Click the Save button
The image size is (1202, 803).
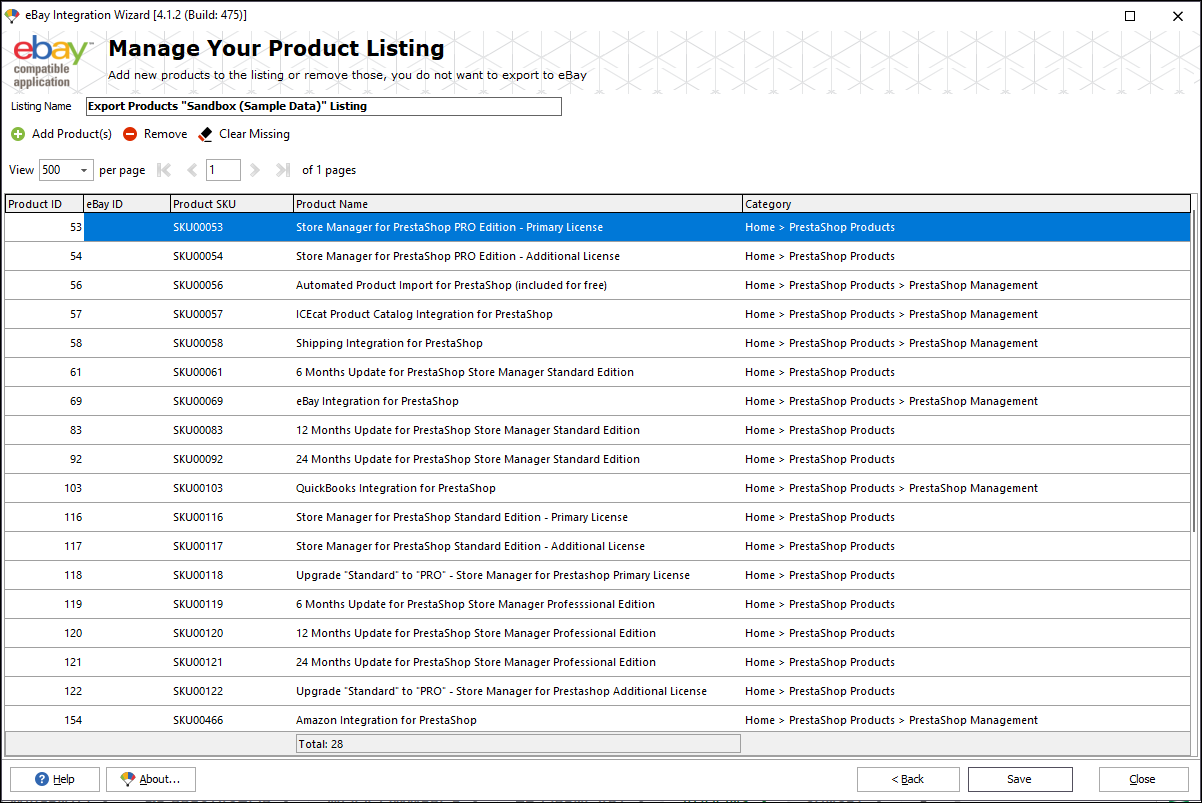pyautogui.click(x=1020, y=779)
